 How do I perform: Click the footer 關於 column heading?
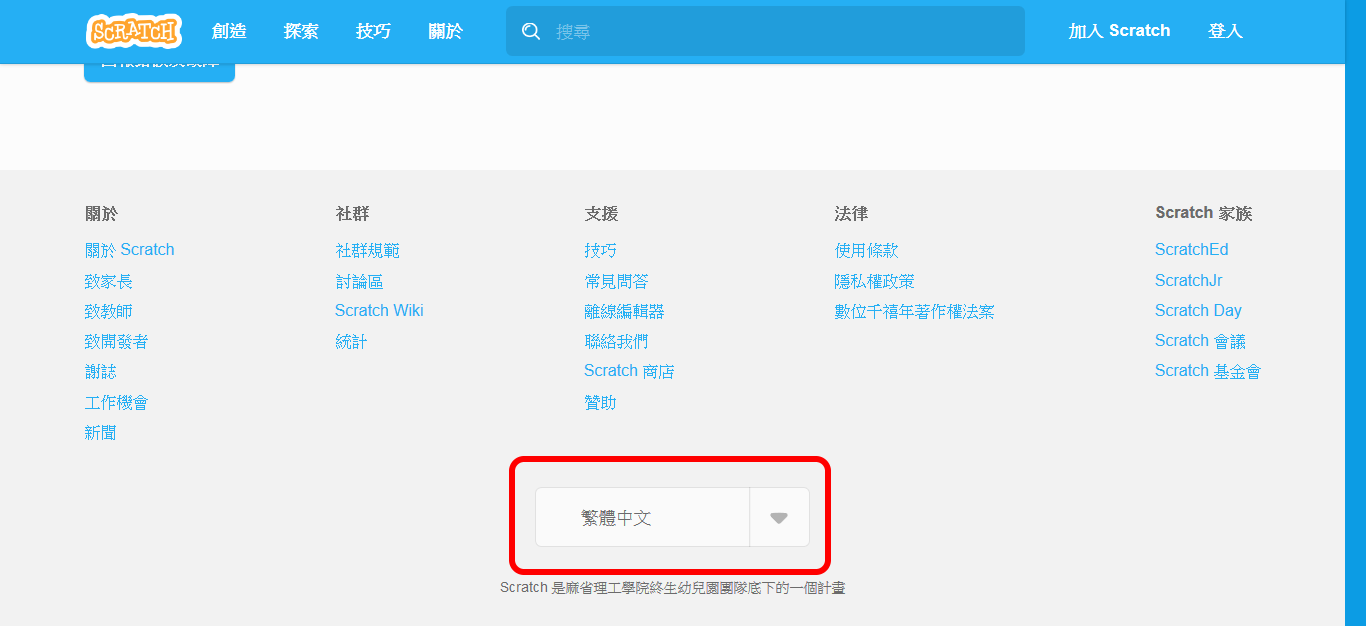(101, 213)
